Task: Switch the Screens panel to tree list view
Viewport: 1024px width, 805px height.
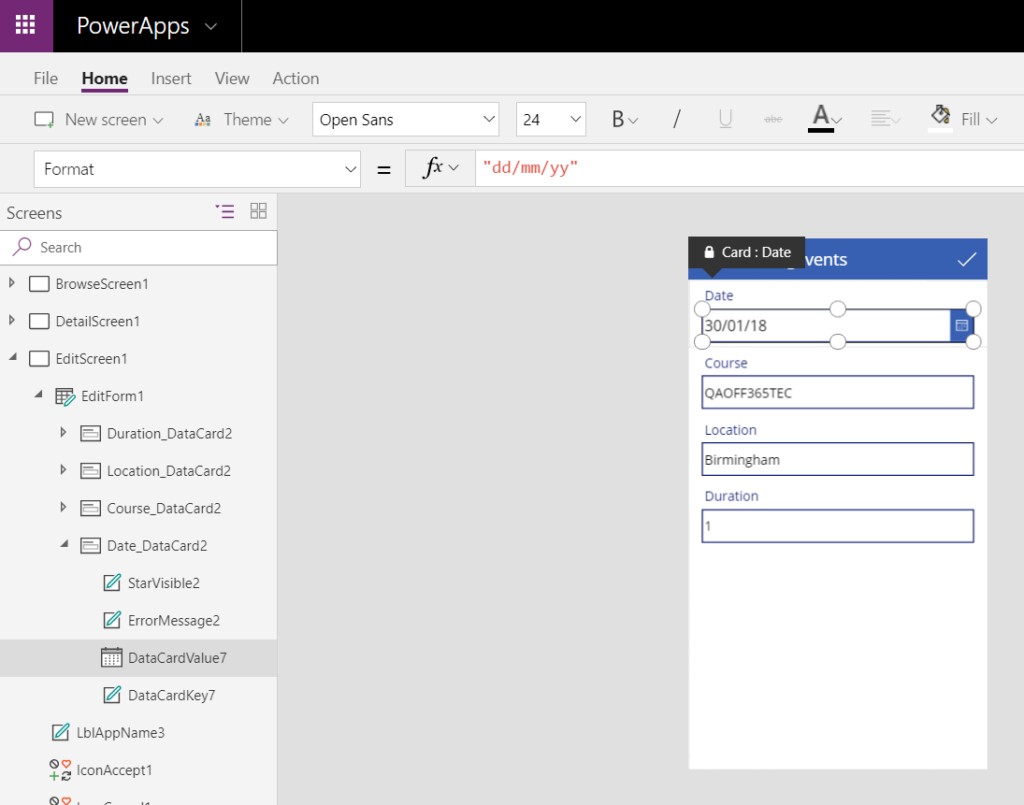Action: (x=225, y=212)
